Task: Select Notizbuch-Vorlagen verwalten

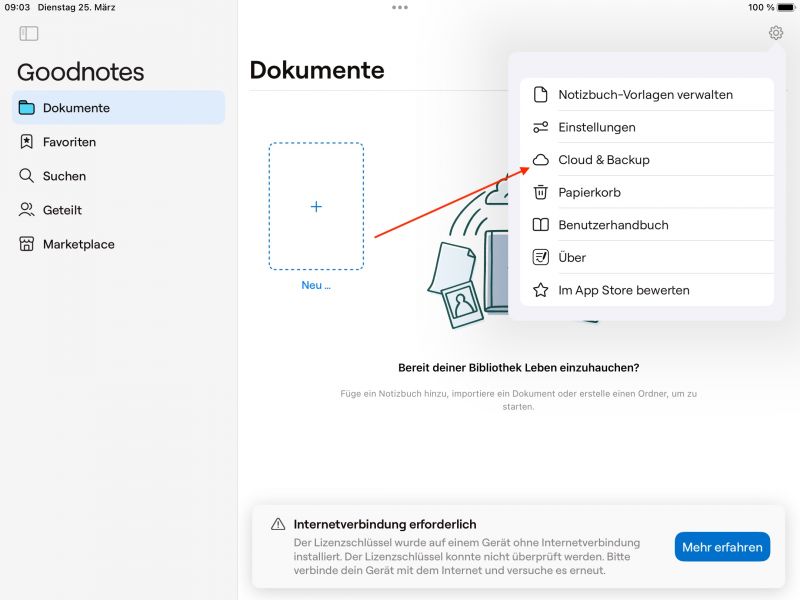Action: 646,94
